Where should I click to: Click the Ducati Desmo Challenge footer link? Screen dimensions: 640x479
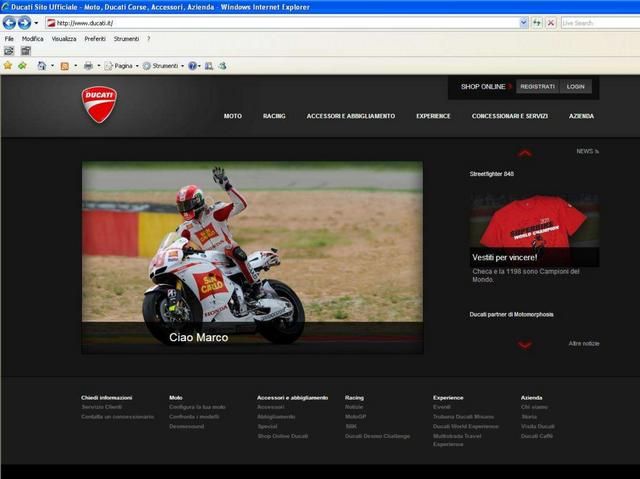pos(378,436)
